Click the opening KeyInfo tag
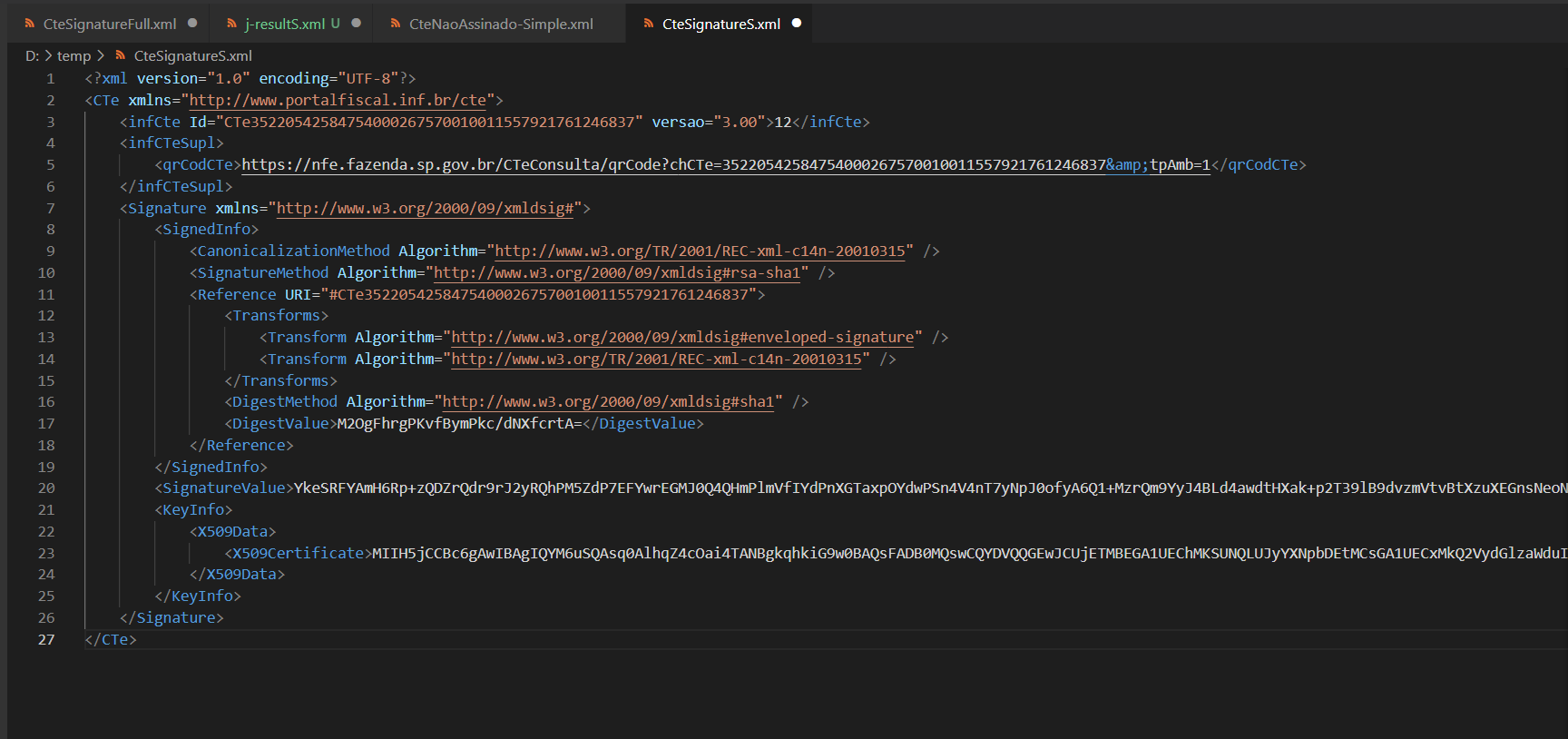The image size is (1568, 739). coord(193,510)
